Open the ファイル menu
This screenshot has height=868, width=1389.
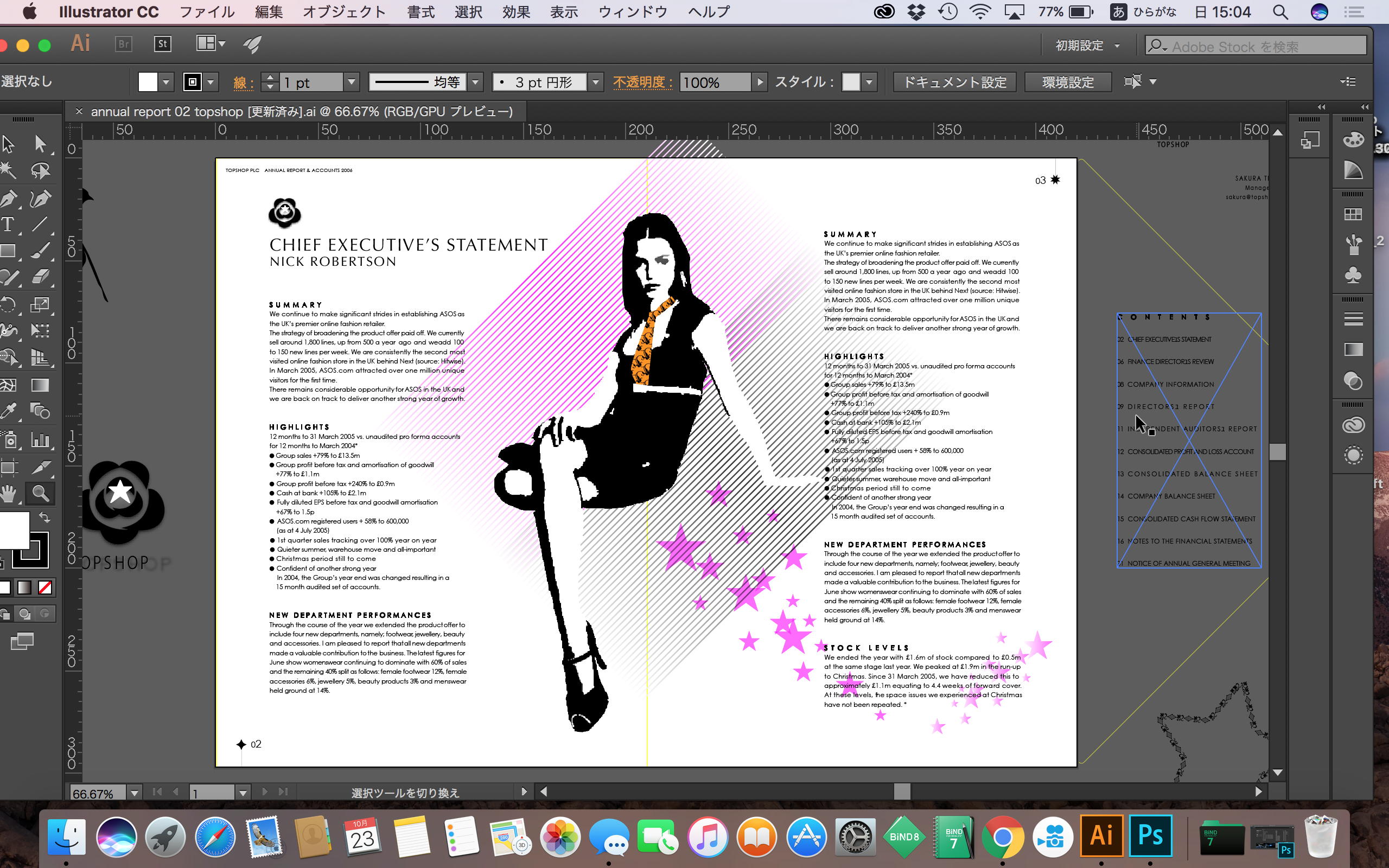click(207, 12)
